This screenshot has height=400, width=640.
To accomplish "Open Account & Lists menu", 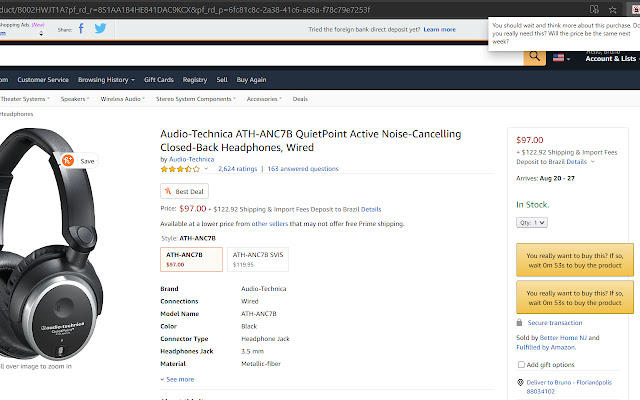I will [x=612, y=58].
